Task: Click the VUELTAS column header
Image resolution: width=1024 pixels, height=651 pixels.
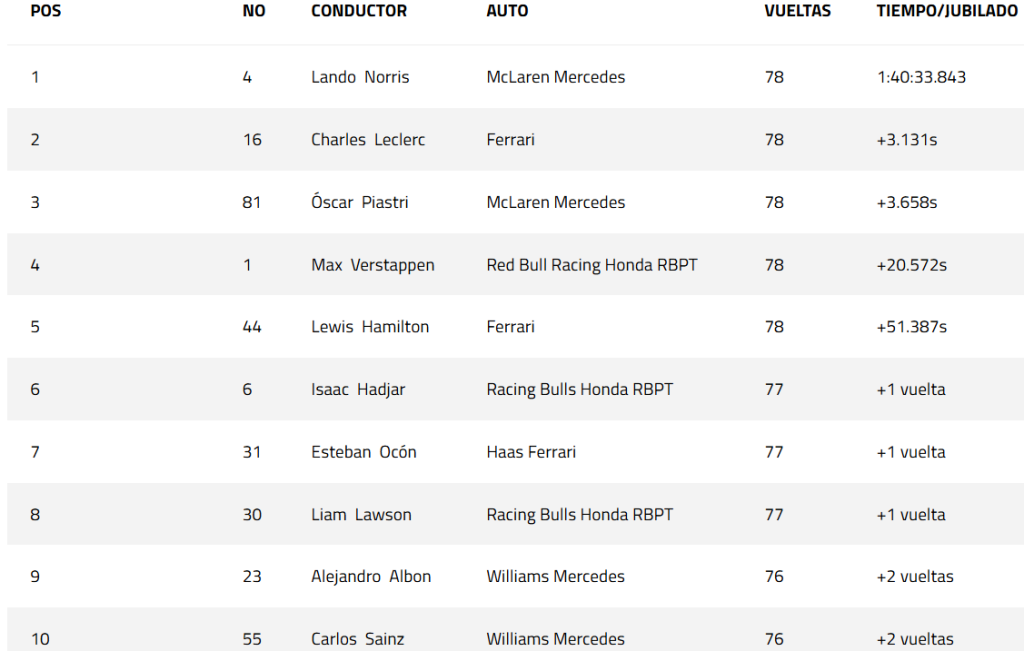Action: 797,12
